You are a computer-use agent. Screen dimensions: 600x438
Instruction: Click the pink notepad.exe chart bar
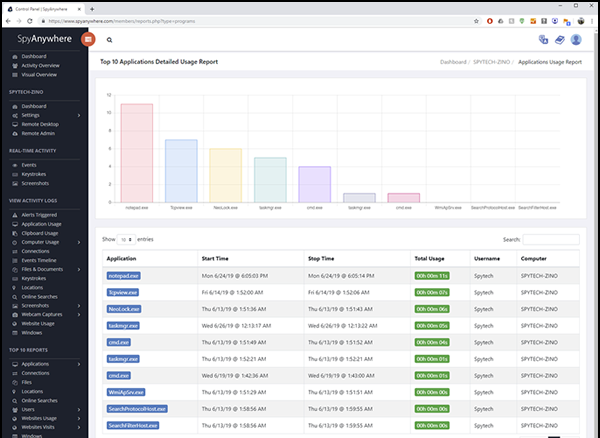pos(137,153)
